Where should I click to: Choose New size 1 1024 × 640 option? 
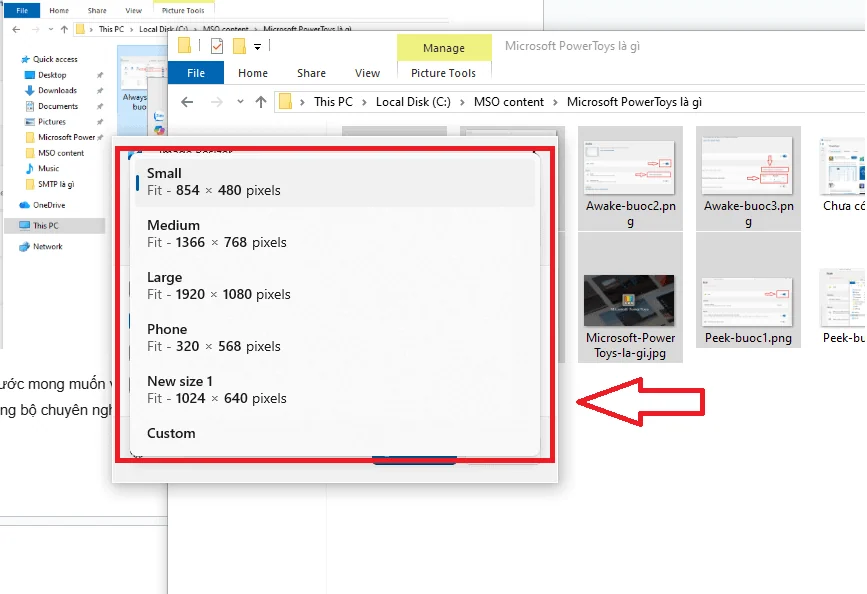pyautogui.click(x=335, y=390)
